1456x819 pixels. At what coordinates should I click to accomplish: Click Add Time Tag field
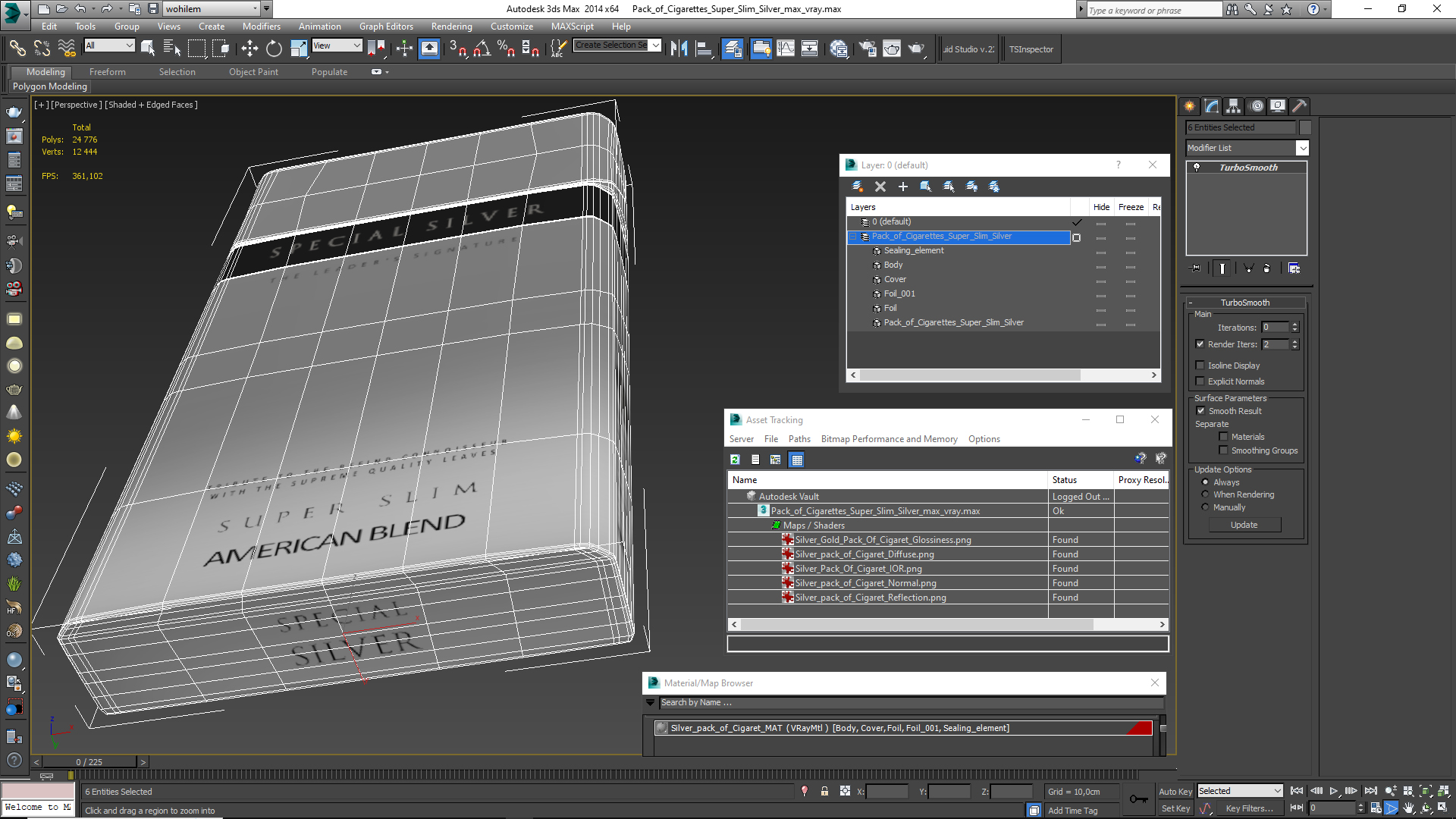point(1072,811)
